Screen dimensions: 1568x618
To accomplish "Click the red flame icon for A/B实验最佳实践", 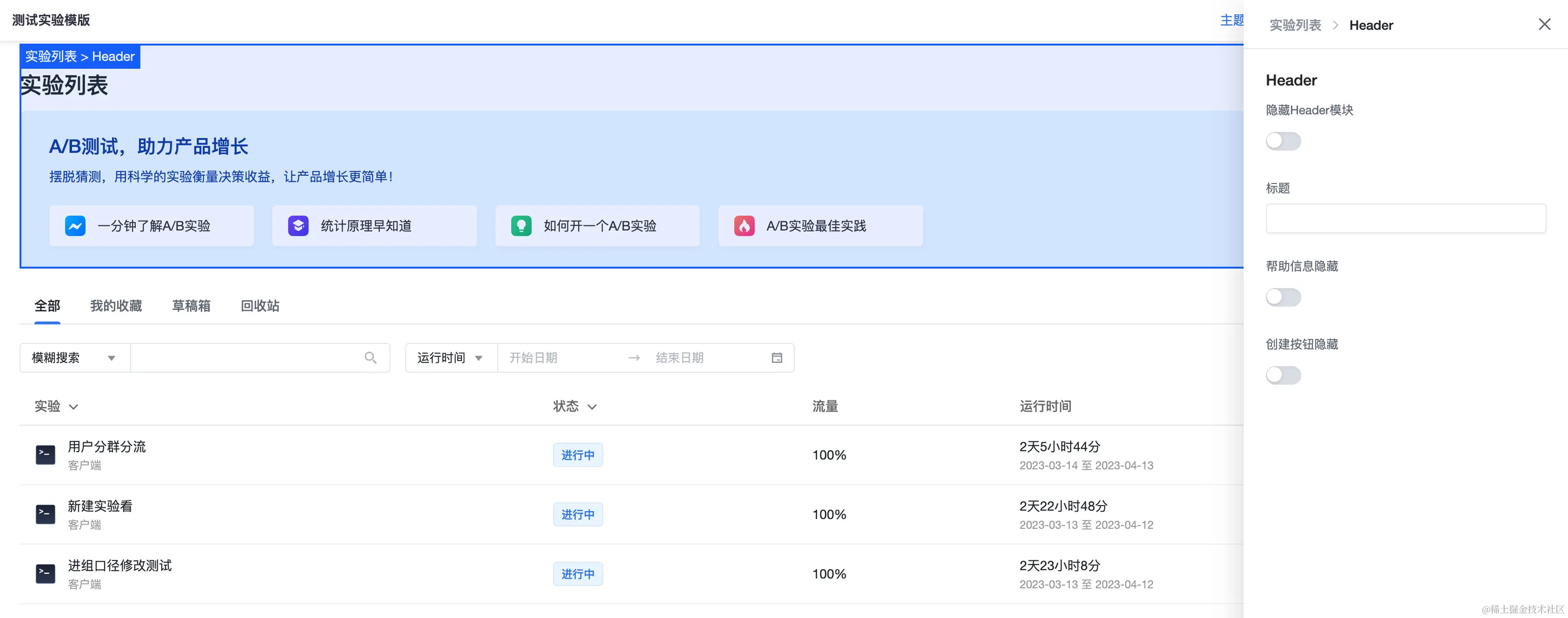I will pos(744,226).
